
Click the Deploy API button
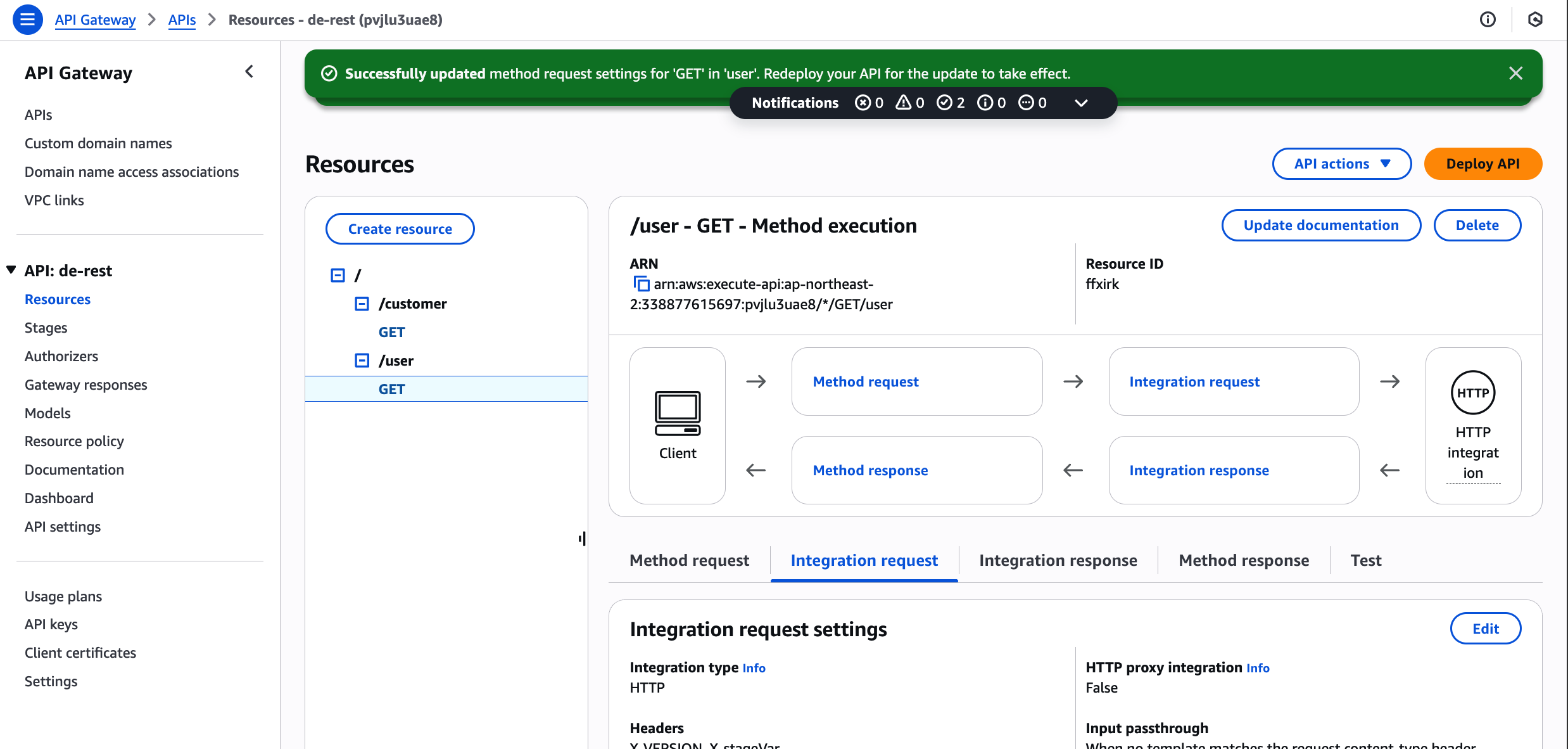(x=1483, y=163)
